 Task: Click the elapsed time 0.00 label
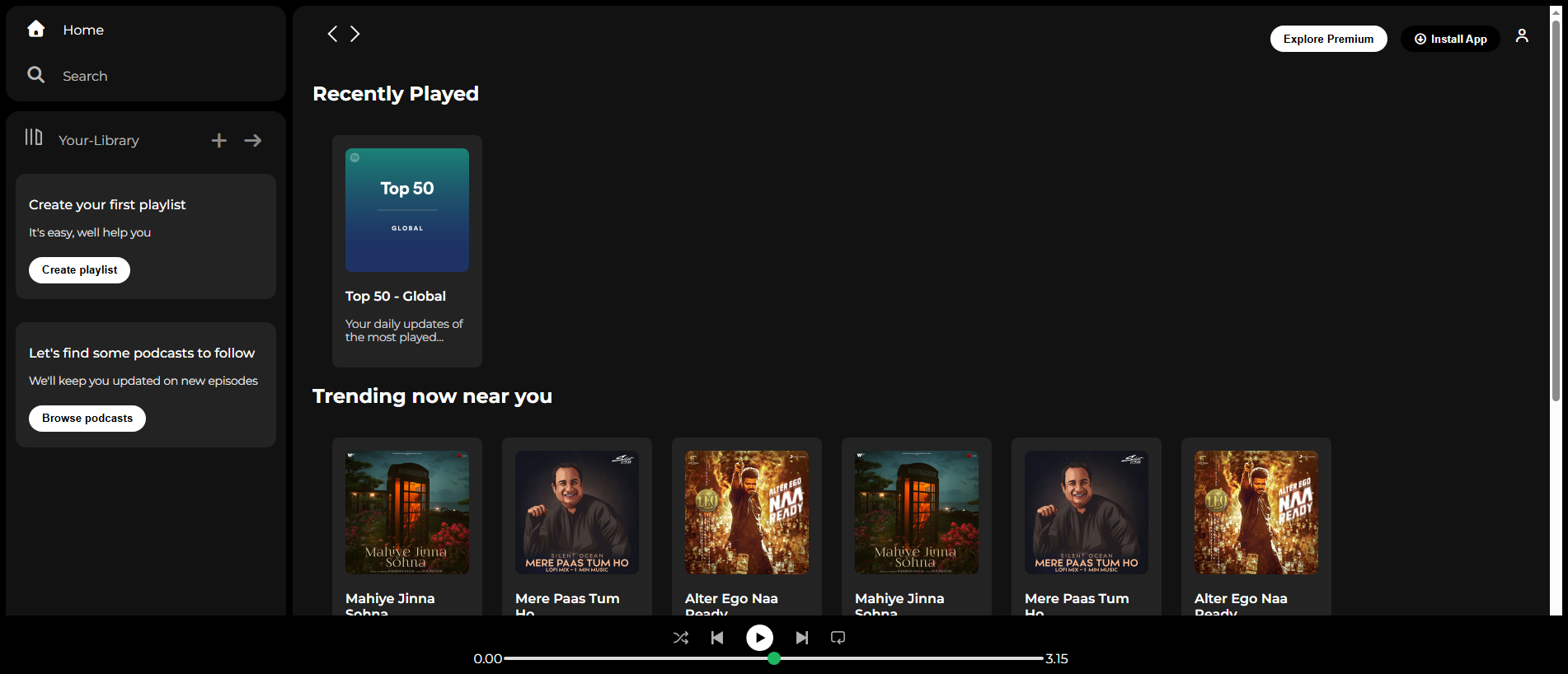pyautogui.click(x=488, y=658)
